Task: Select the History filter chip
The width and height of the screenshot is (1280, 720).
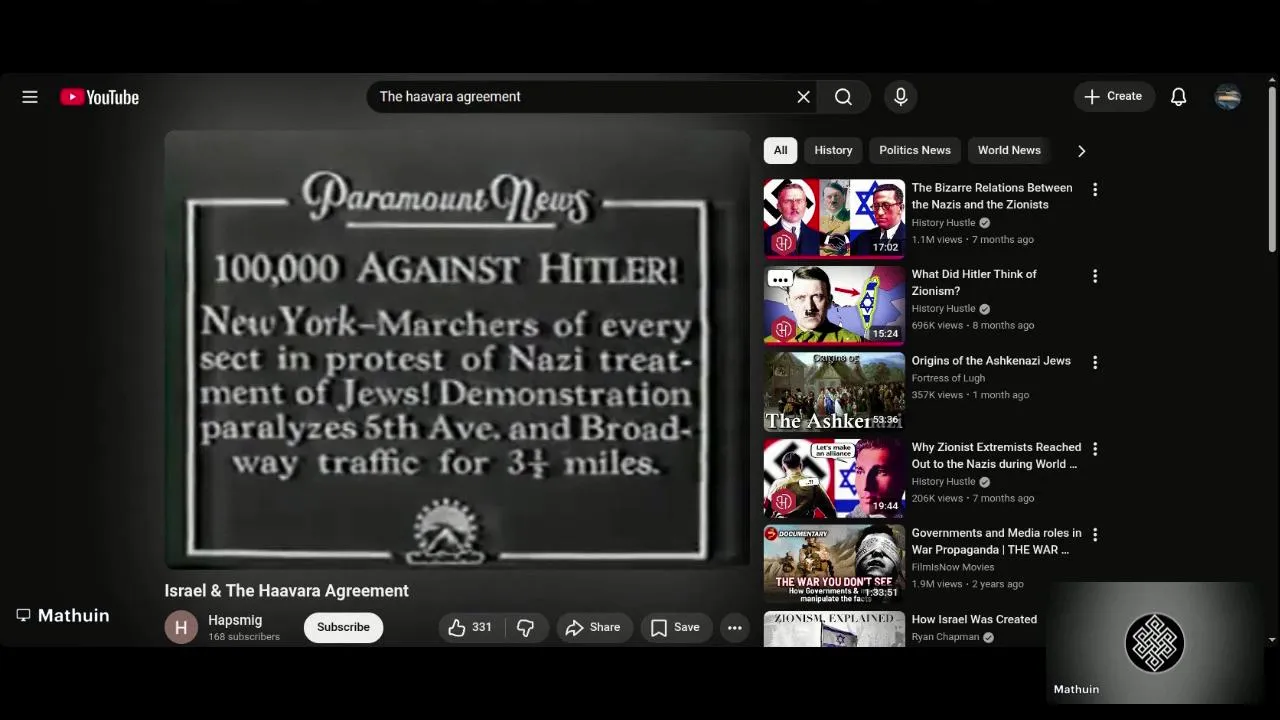Action: [833, 150]
